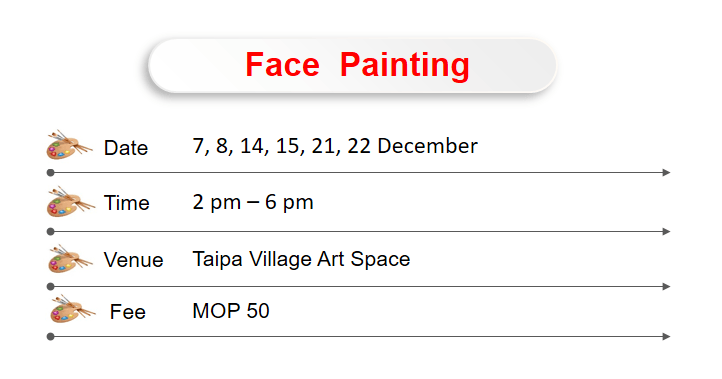
Task: Click the MOP 50 fee amount
Action: pos(231,311)
